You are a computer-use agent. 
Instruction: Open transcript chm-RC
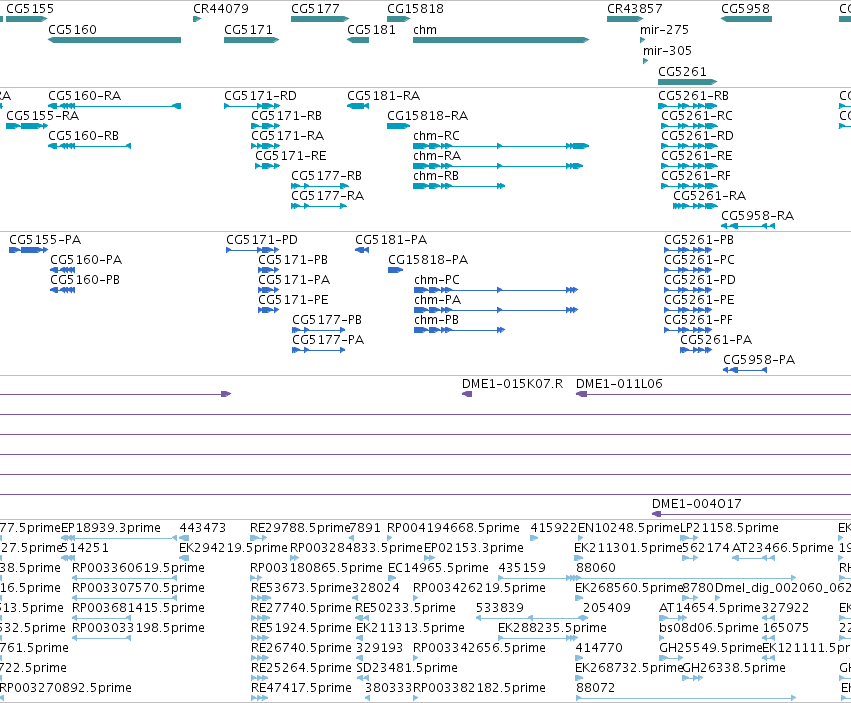pos(436,136)
